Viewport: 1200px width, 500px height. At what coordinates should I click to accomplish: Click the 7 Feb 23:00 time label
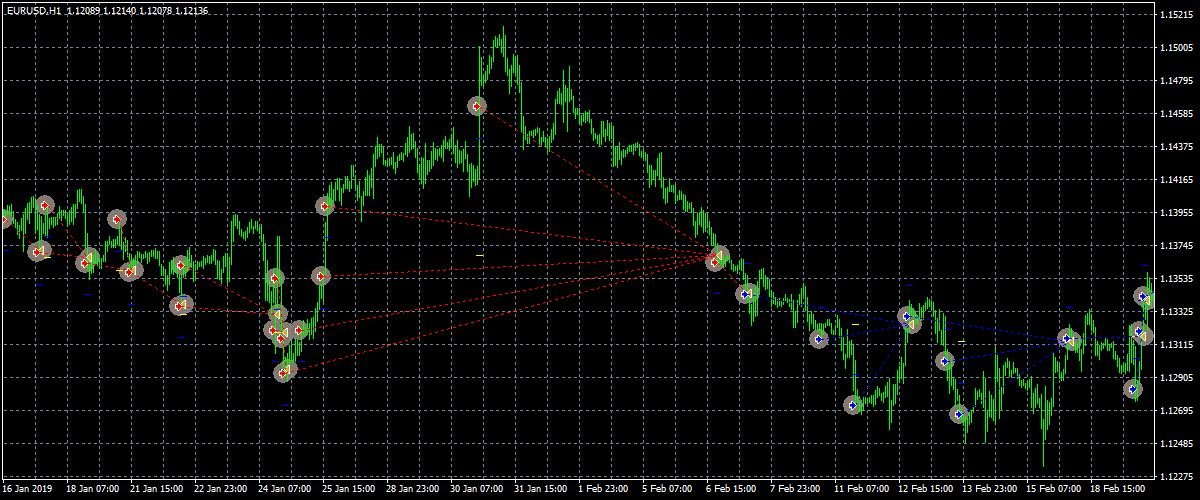click(x=796, y=489)
